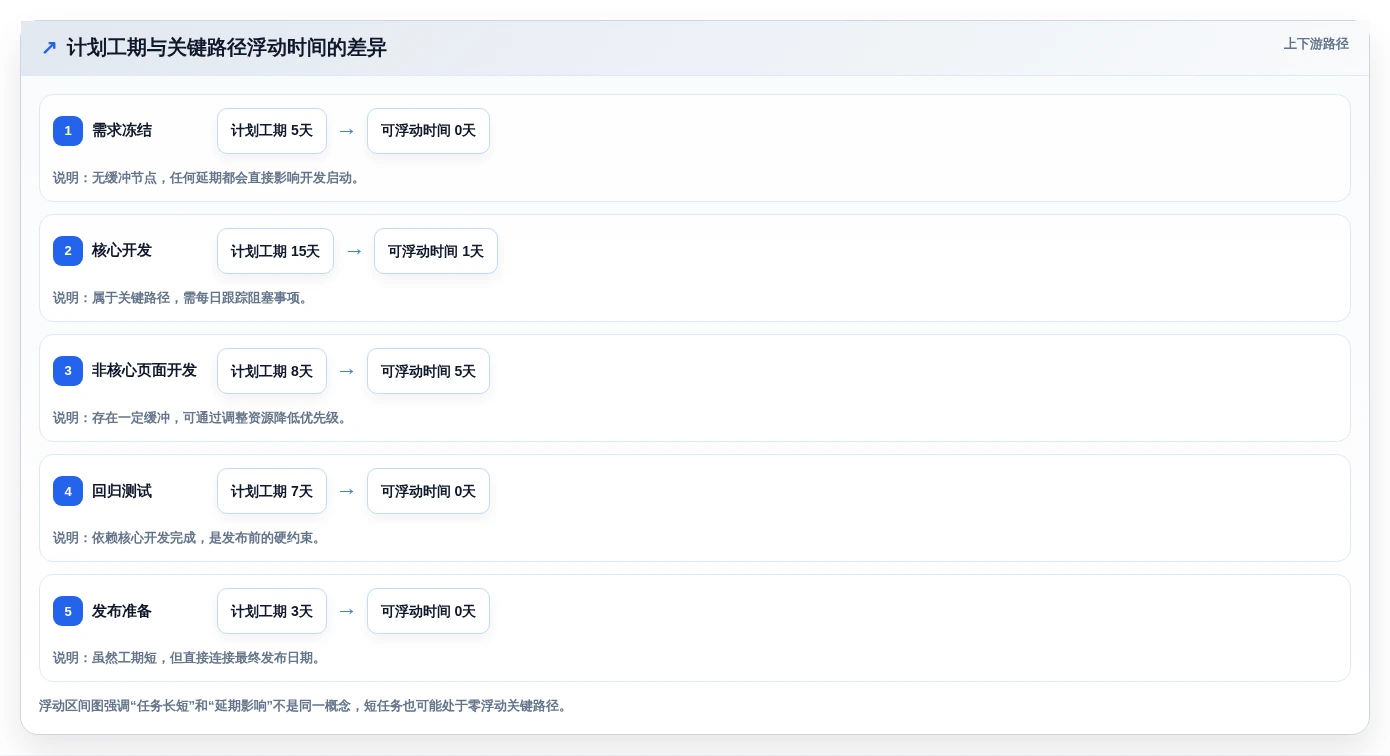Select the 非核心页面开发 task name
Image resolution: width=1390 pixels, height=756 pixels.
(144, 371)
